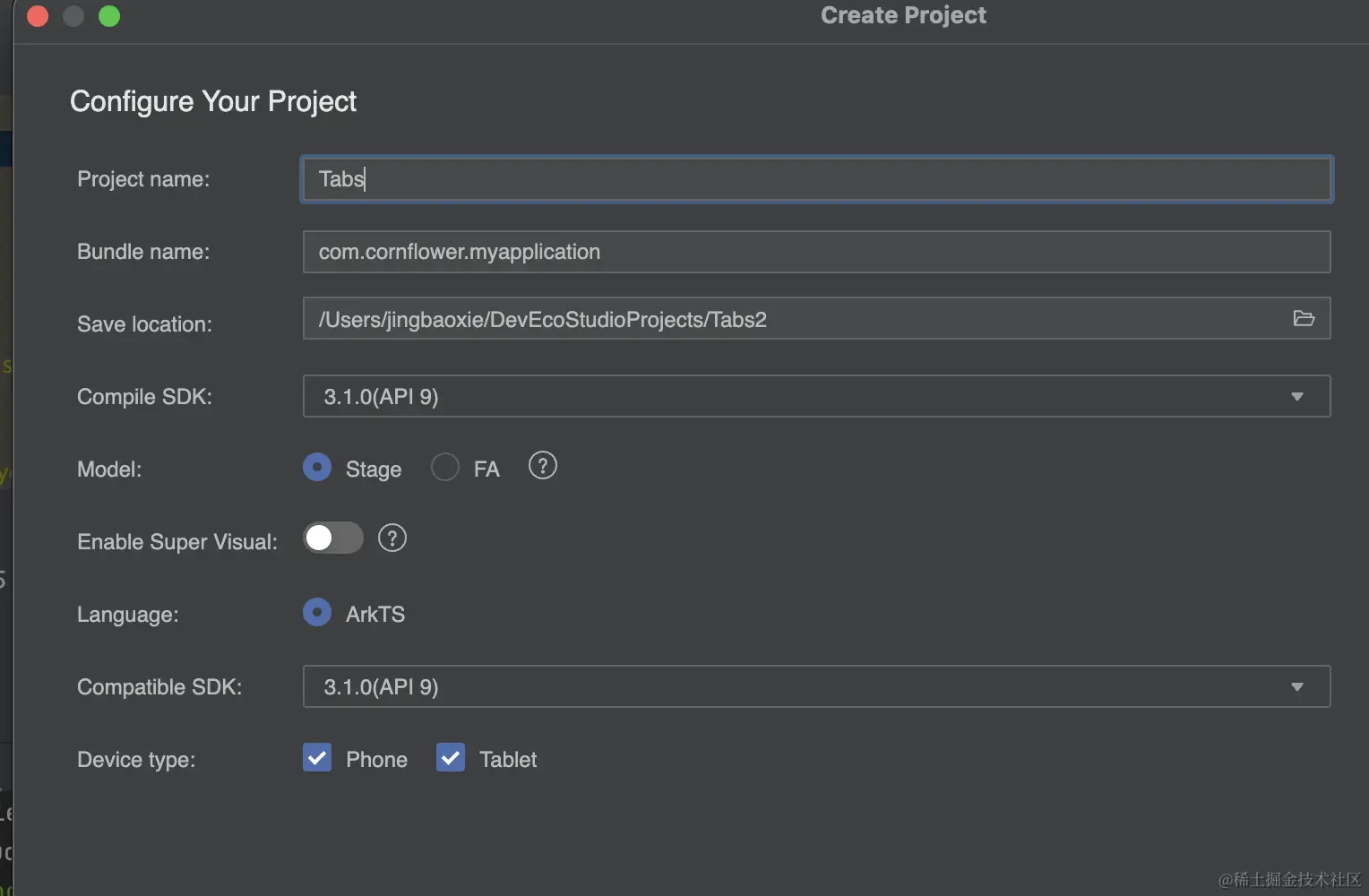Image resolution: width=1369 pixels, height=896 pixels.
Task: Click the help icon beside FA model
Action: [542, 466]
